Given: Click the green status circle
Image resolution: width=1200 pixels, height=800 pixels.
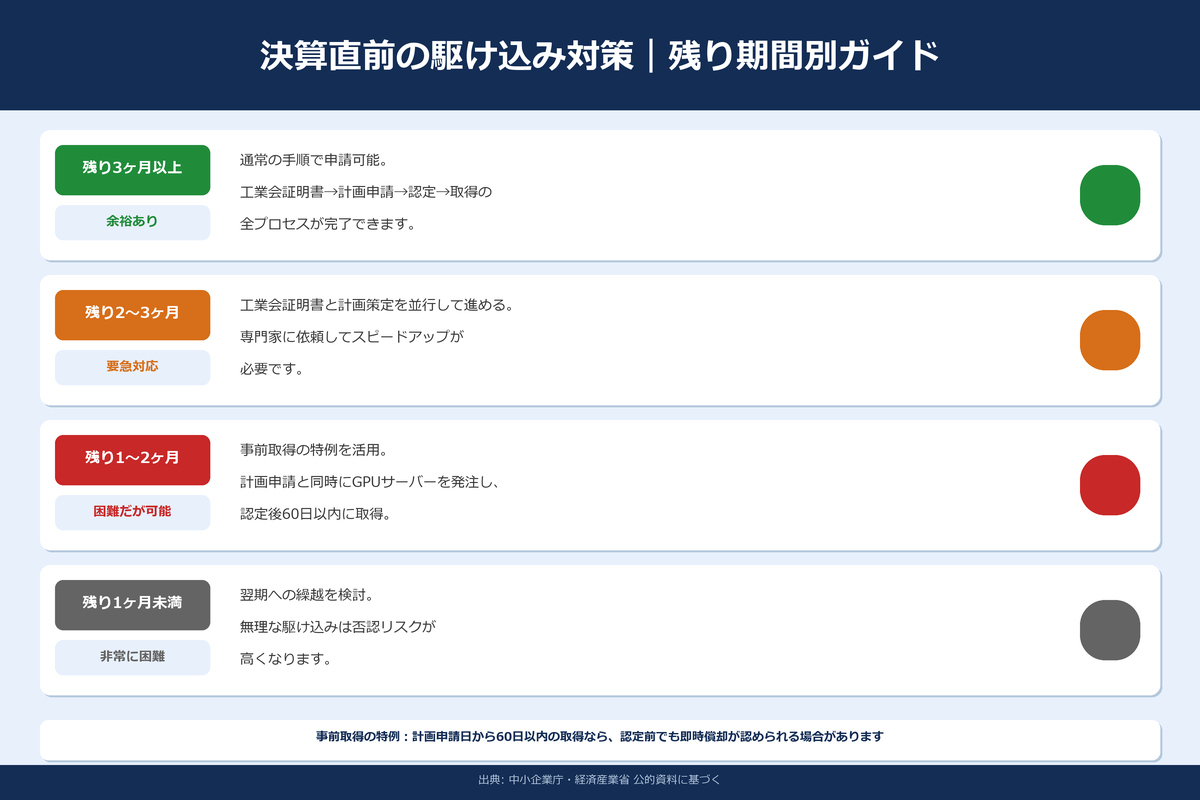Looking at the screenshot, I should coord(1110,195).
